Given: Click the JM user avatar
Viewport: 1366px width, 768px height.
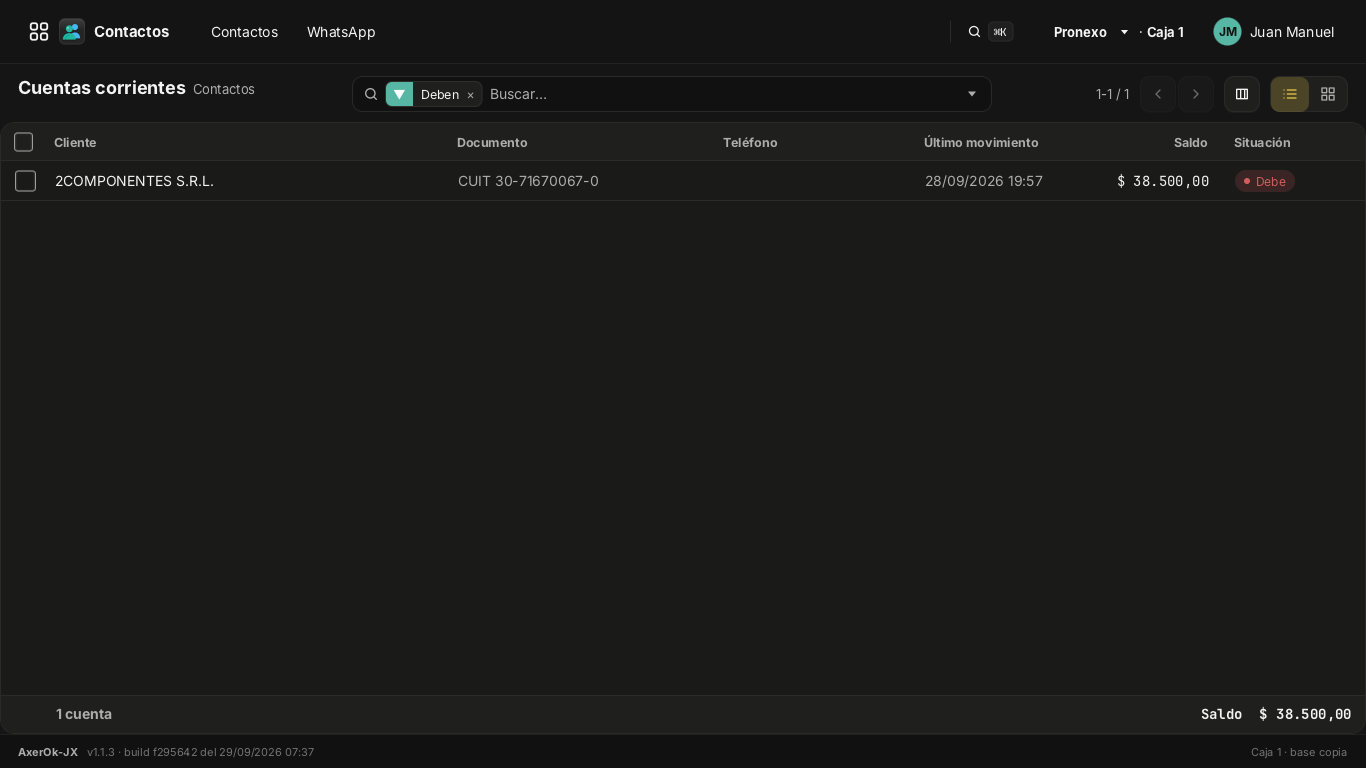Looking at the screenshot, I should point(1227,32).
